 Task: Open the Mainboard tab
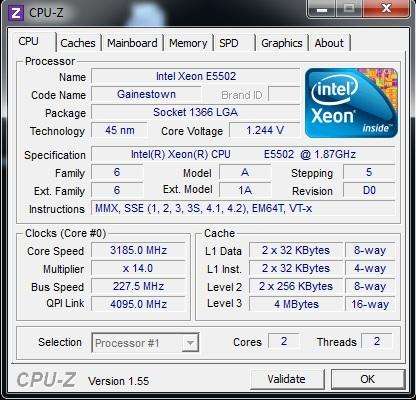132,43
